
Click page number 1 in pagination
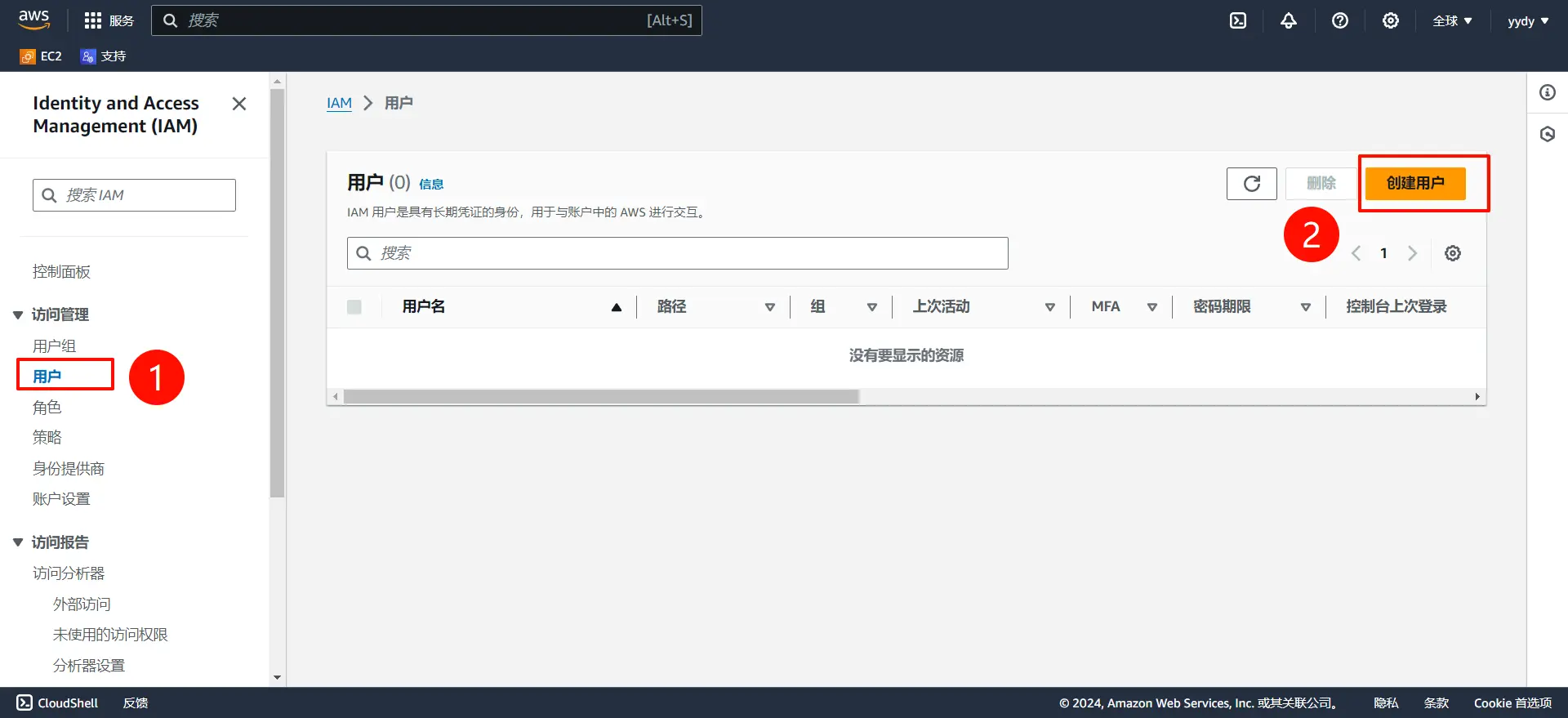(1383, 253)
